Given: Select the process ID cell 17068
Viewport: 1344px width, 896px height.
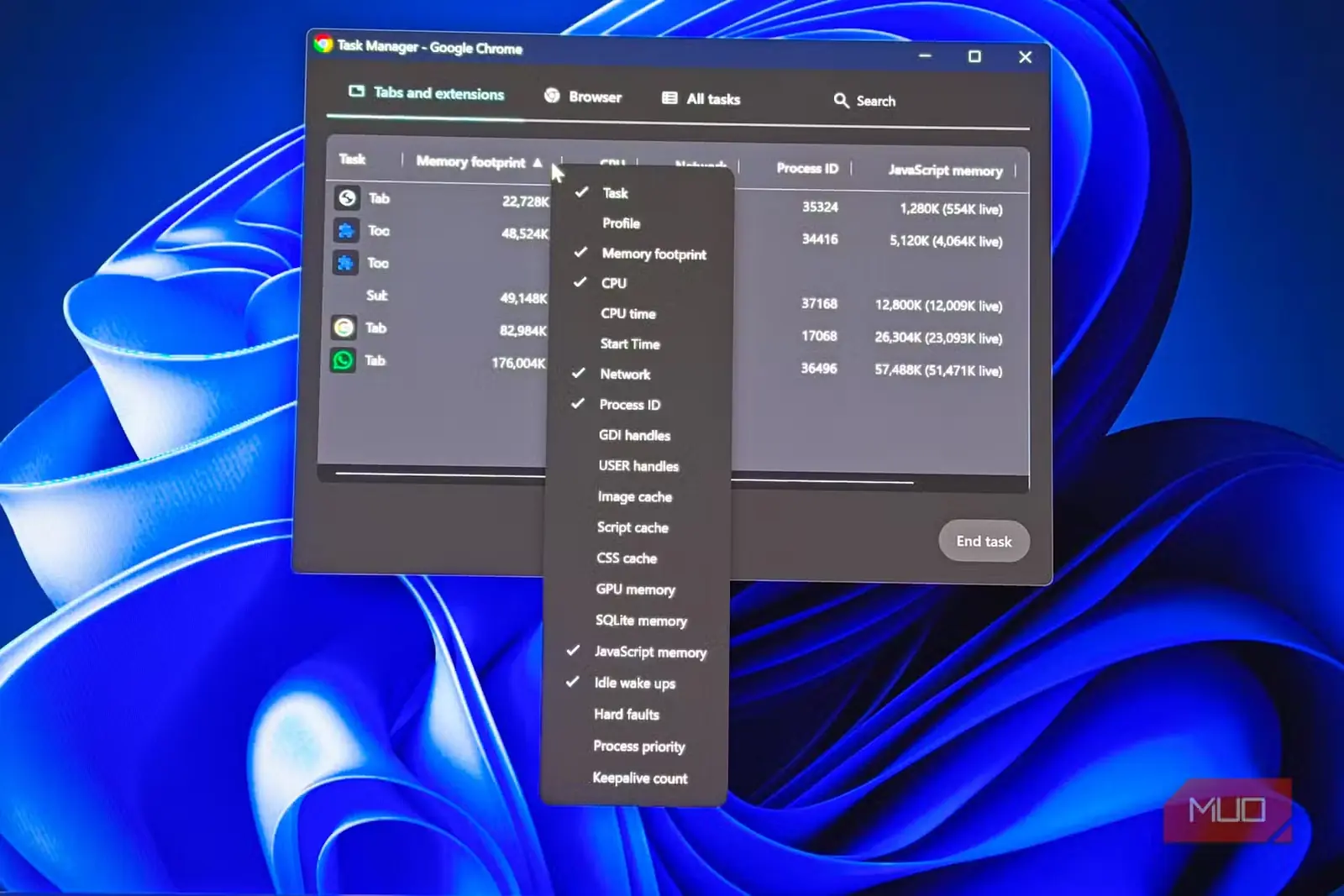Looking at the screenshot, I should tap(819, 336).
